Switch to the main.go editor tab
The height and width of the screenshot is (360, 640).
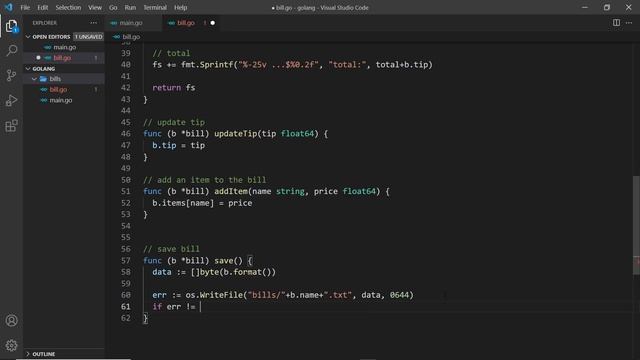click(x=133, y=23)
